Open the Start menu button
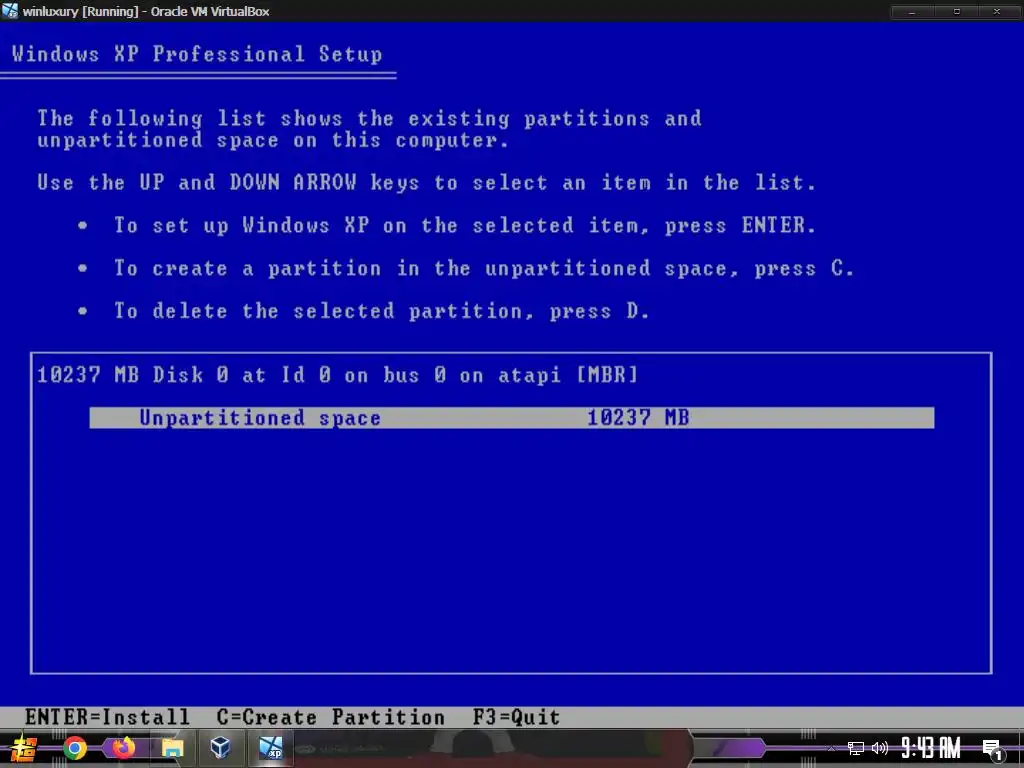Image resolution: width=1024 pixels, height=768 pixels. (23, 748)
